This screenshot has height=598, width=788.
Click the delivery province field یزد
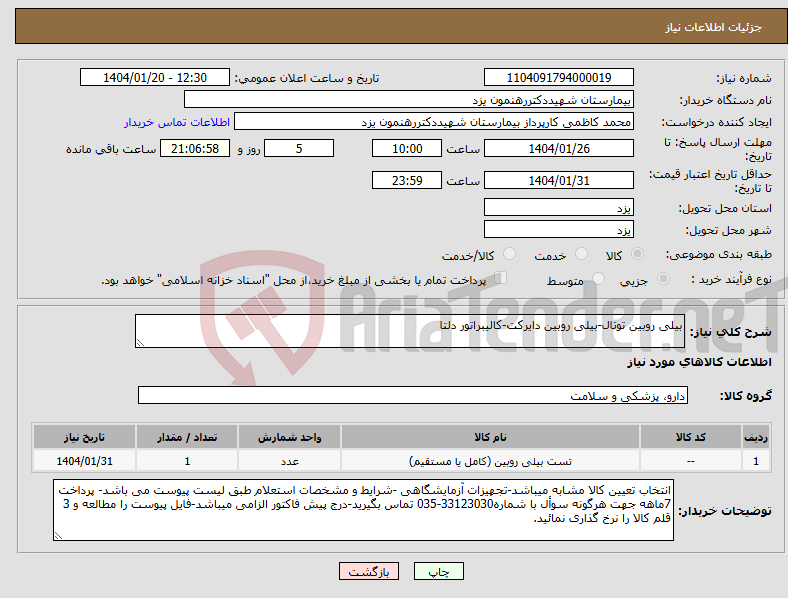[x=558, y=208]
